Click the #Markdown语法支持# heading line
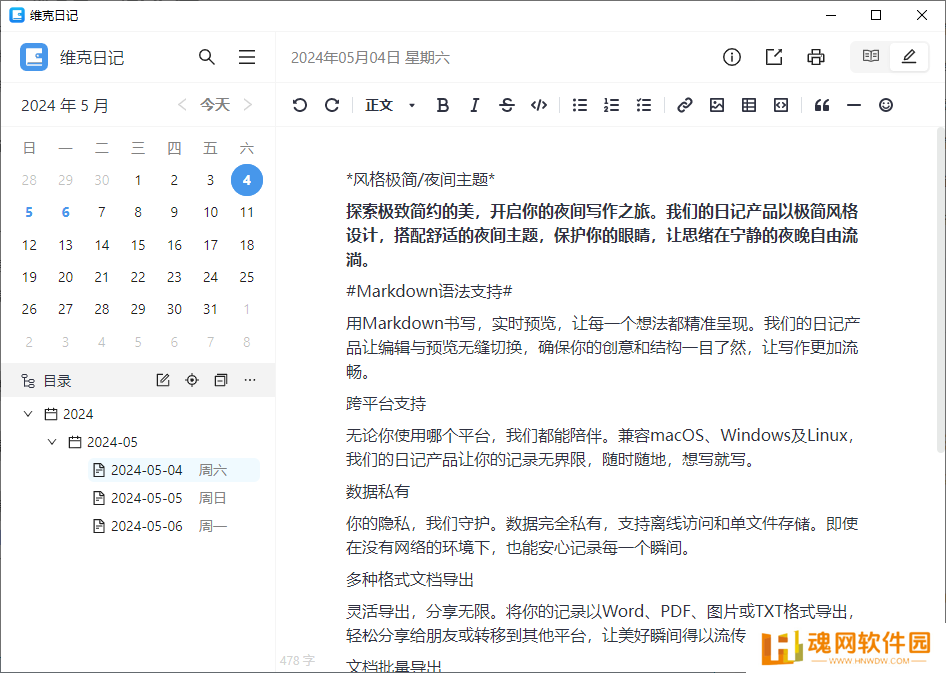 pos(429,291)
